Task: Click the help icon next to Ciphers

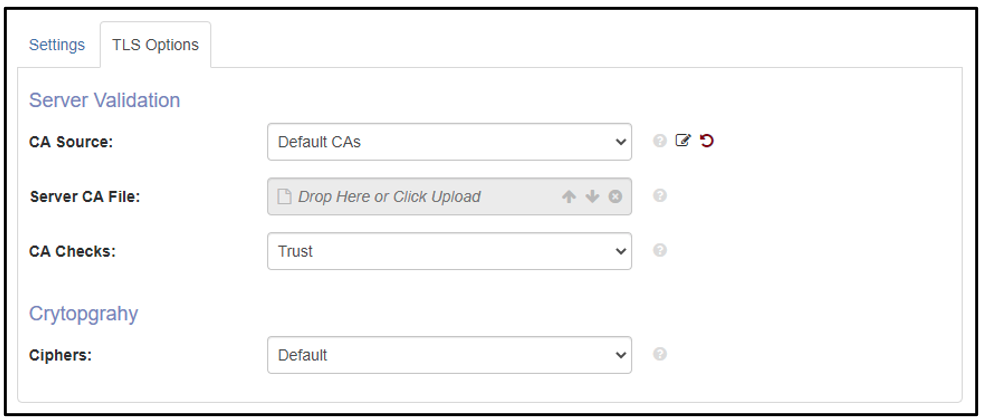Action: tap(659, 354)
